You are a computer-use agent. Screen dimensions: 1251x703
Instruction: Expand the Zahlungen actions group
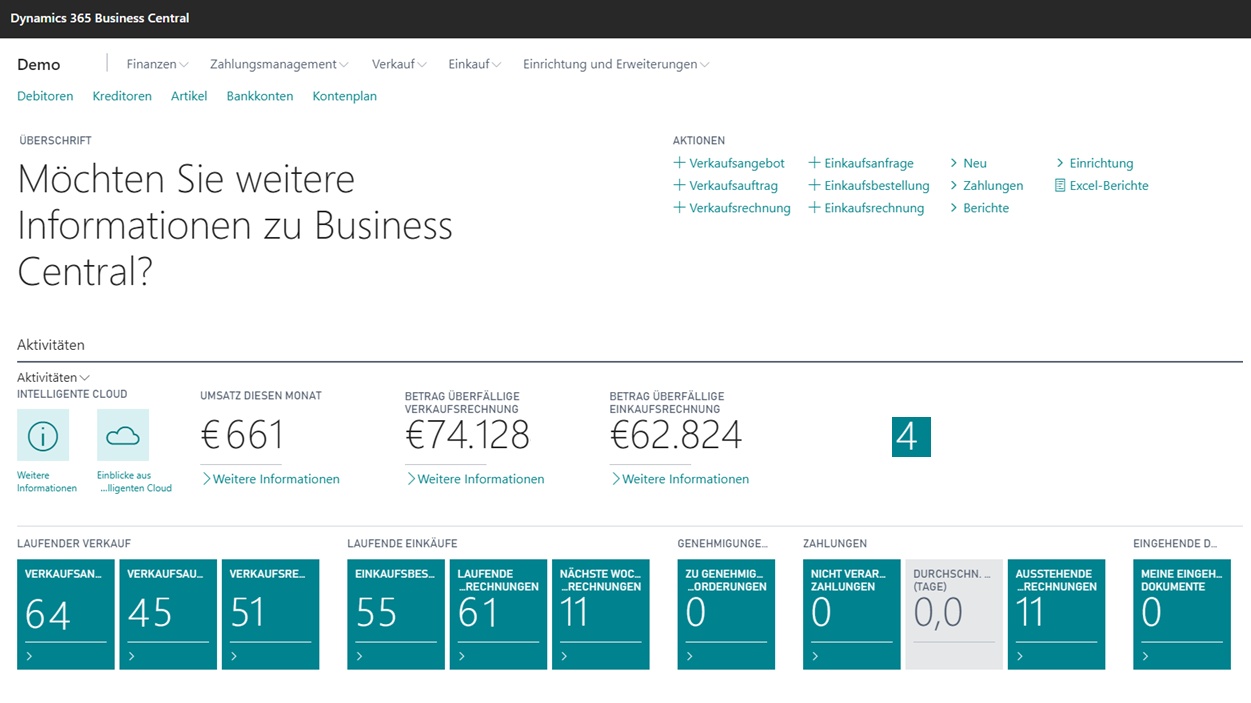click(x=985, y=186)
